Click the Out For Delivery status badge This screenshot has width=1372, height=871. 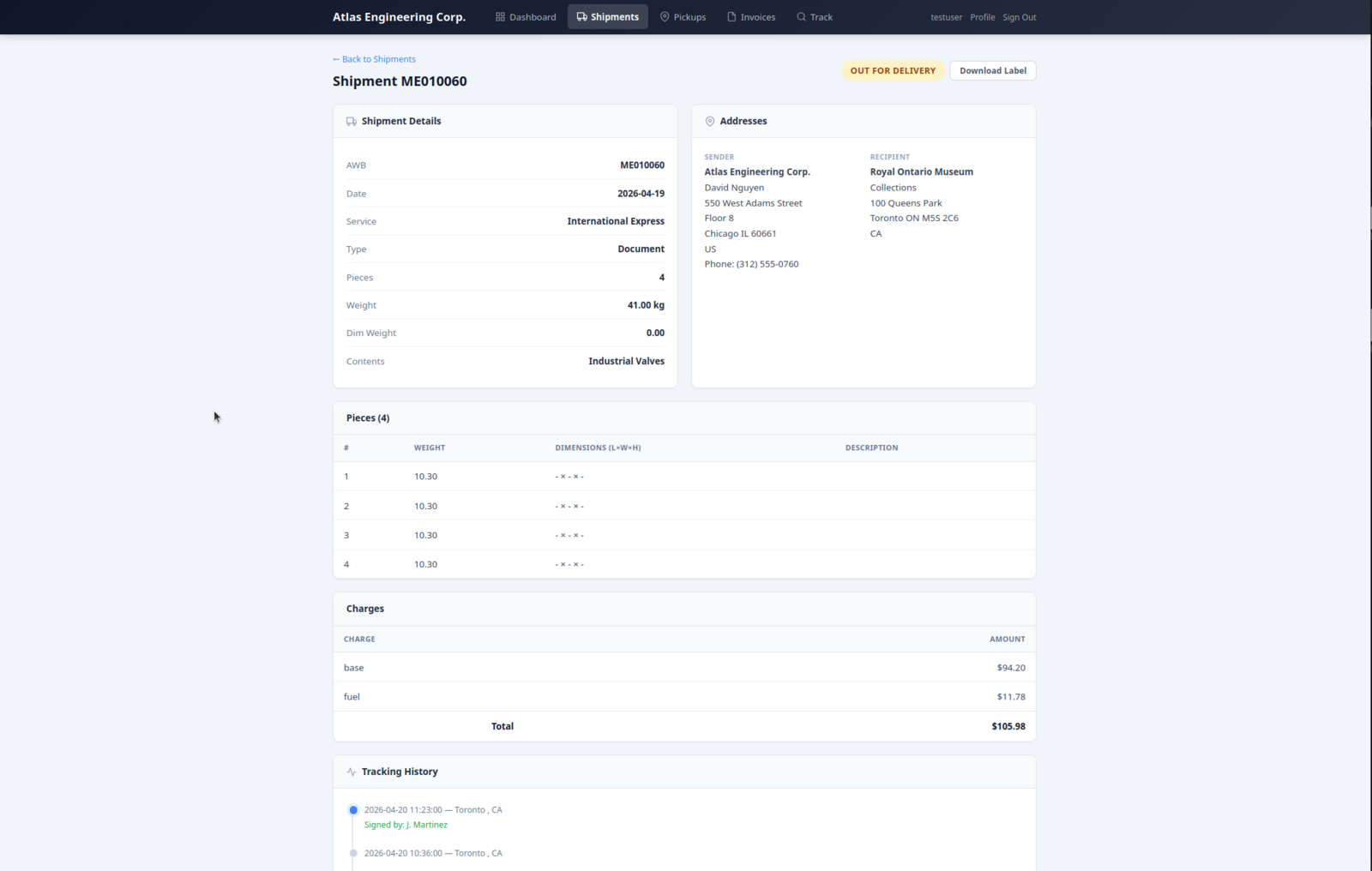coord(893,71)
